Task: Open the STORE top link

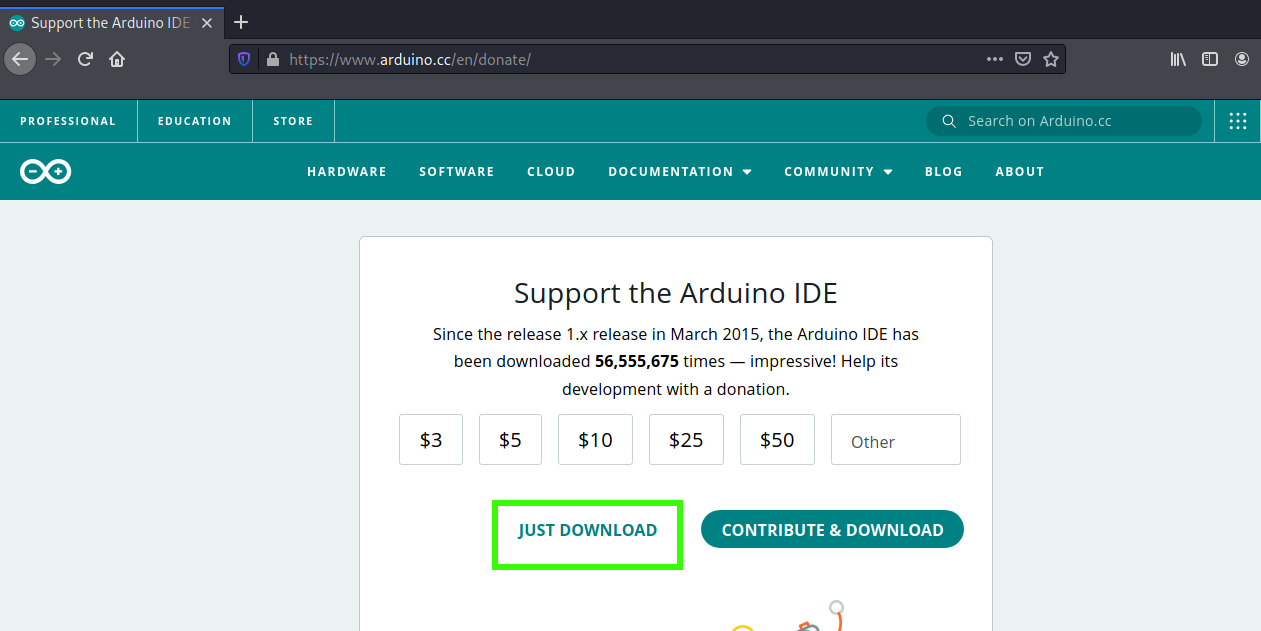Action: (293, 121)
